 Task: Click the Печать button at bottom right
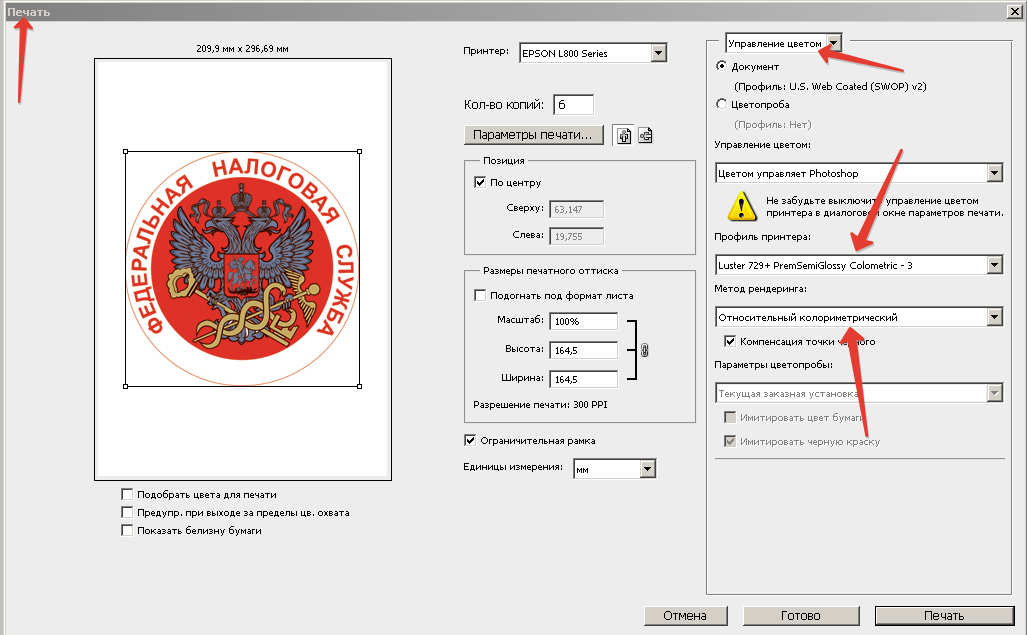click(x=944, y=616)
